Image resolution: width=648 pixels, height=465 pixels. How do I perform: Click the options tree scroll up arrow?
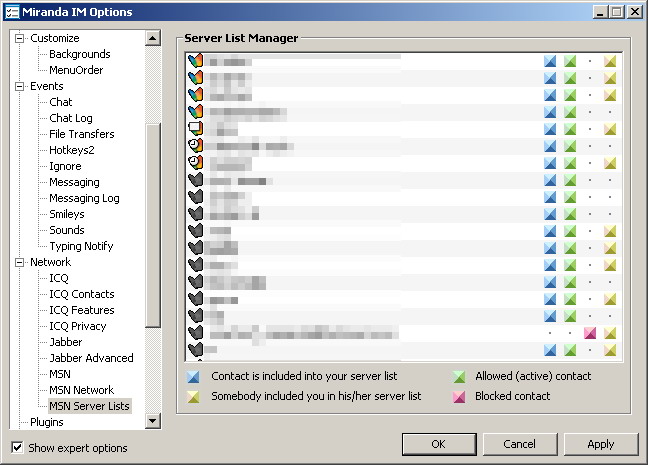click(x=153, y=38)
